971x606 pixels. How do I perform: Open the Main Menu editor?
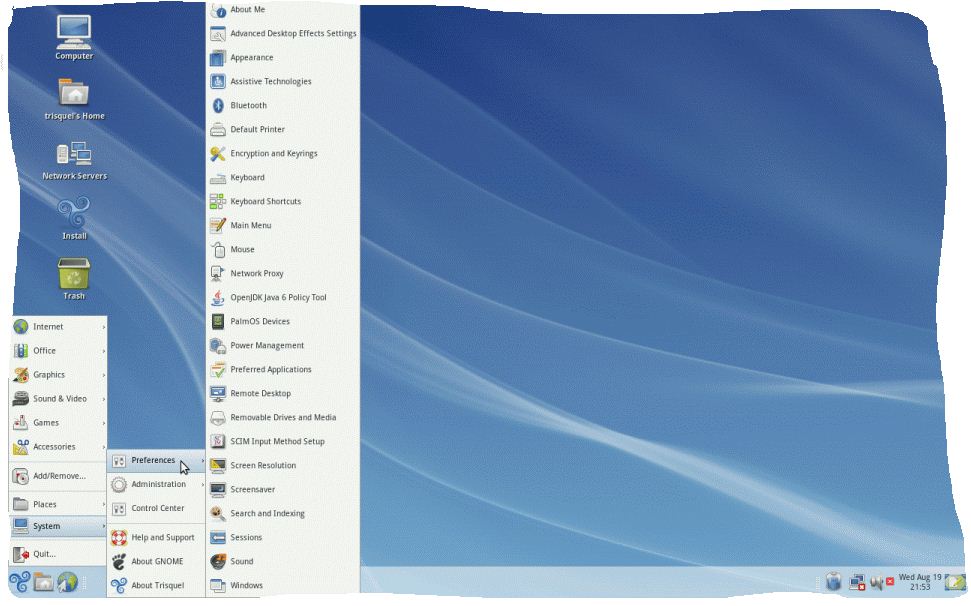pyautogui.click(x=282, y=225)
